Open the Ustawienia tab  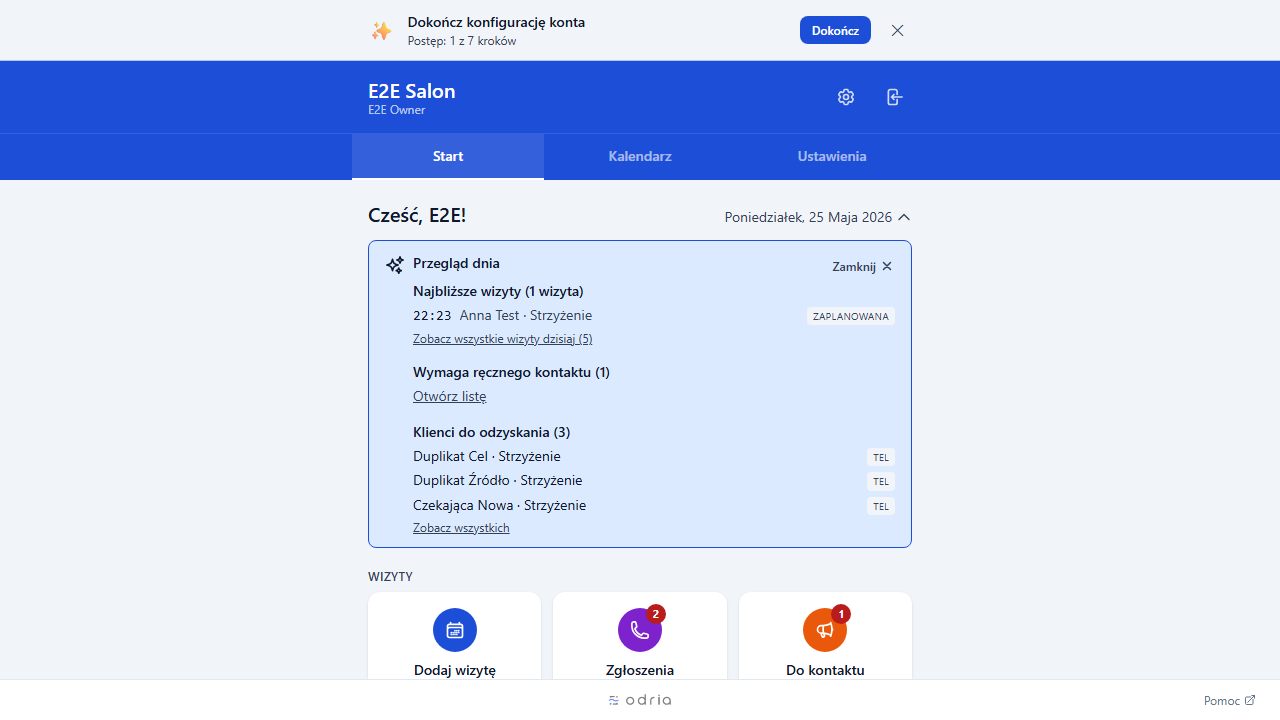(x=832, y=156)
